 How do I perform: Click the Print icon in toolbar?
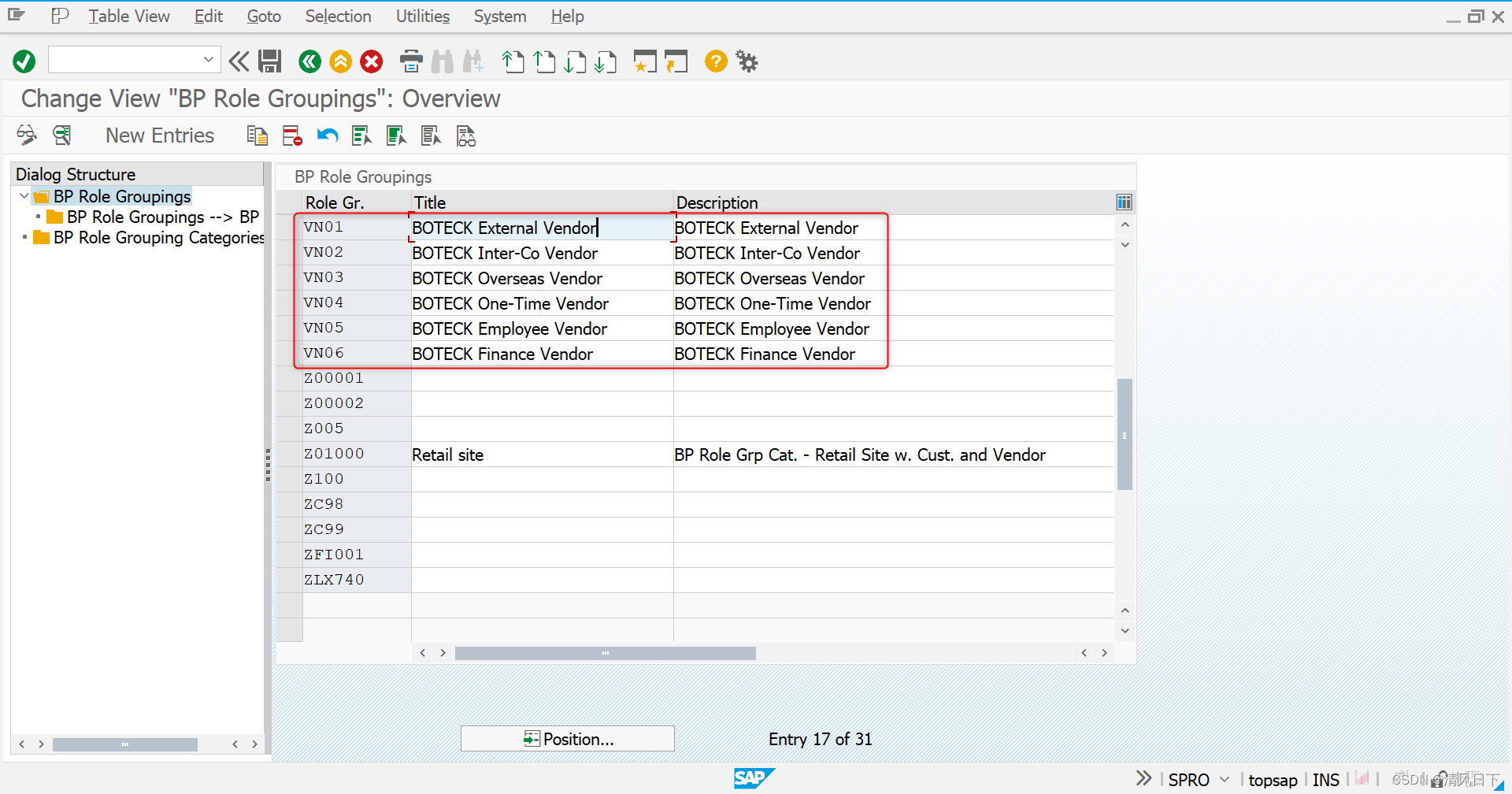pyautogui.click(x=411, y=61)
